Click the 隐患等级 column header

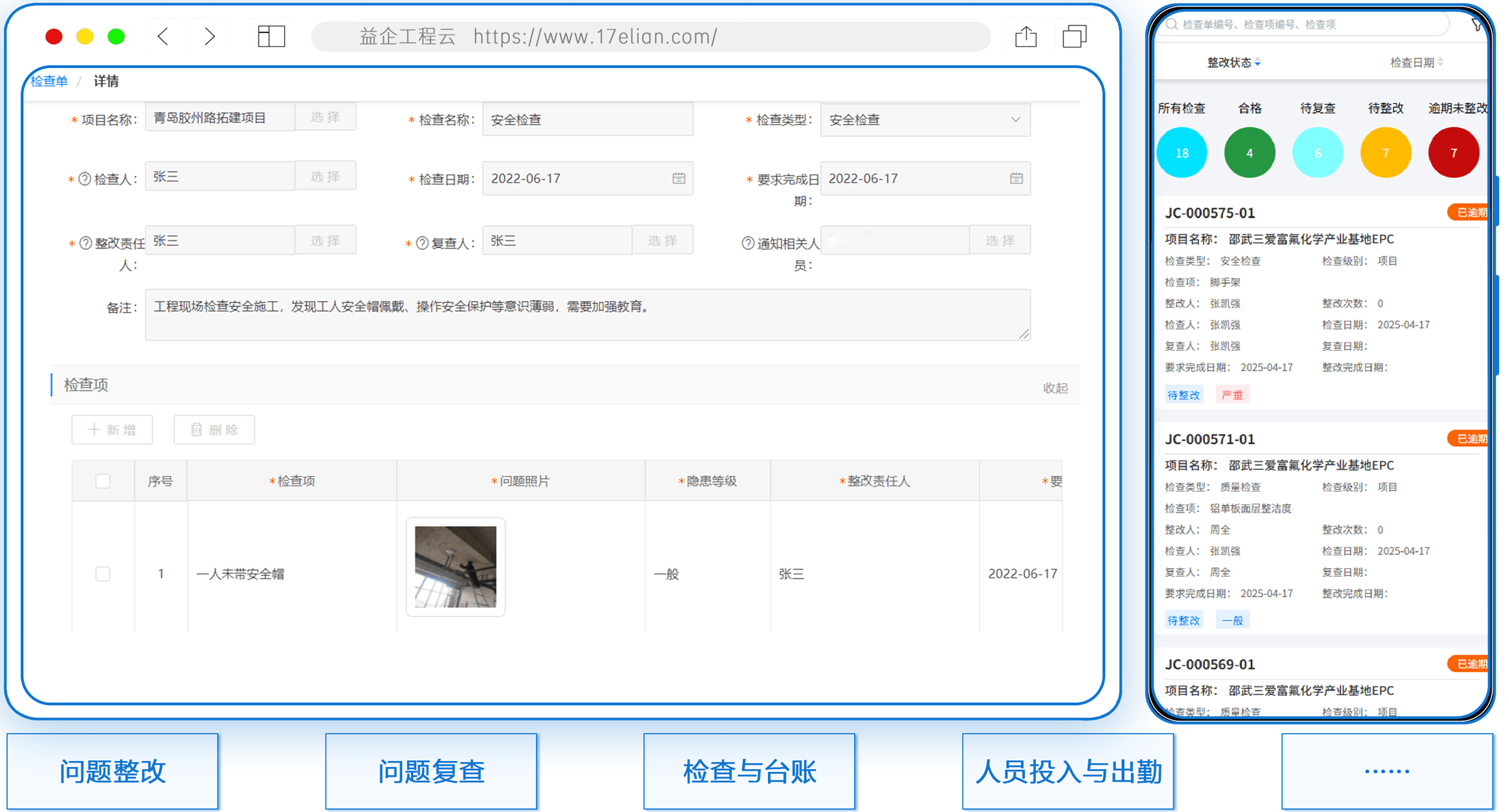pyautogui.click(x=708, y=481)
